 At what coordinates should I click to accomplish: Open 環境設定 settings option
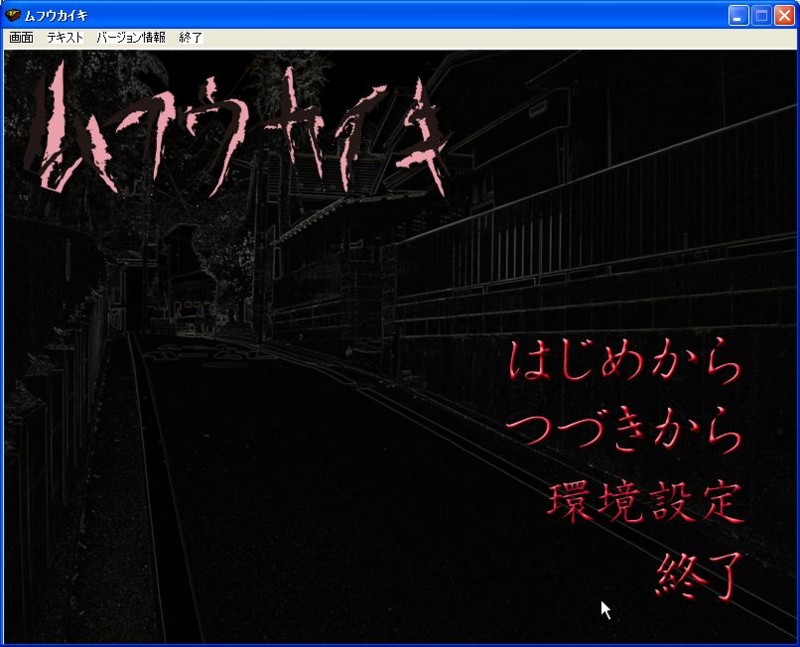(645, 502)
